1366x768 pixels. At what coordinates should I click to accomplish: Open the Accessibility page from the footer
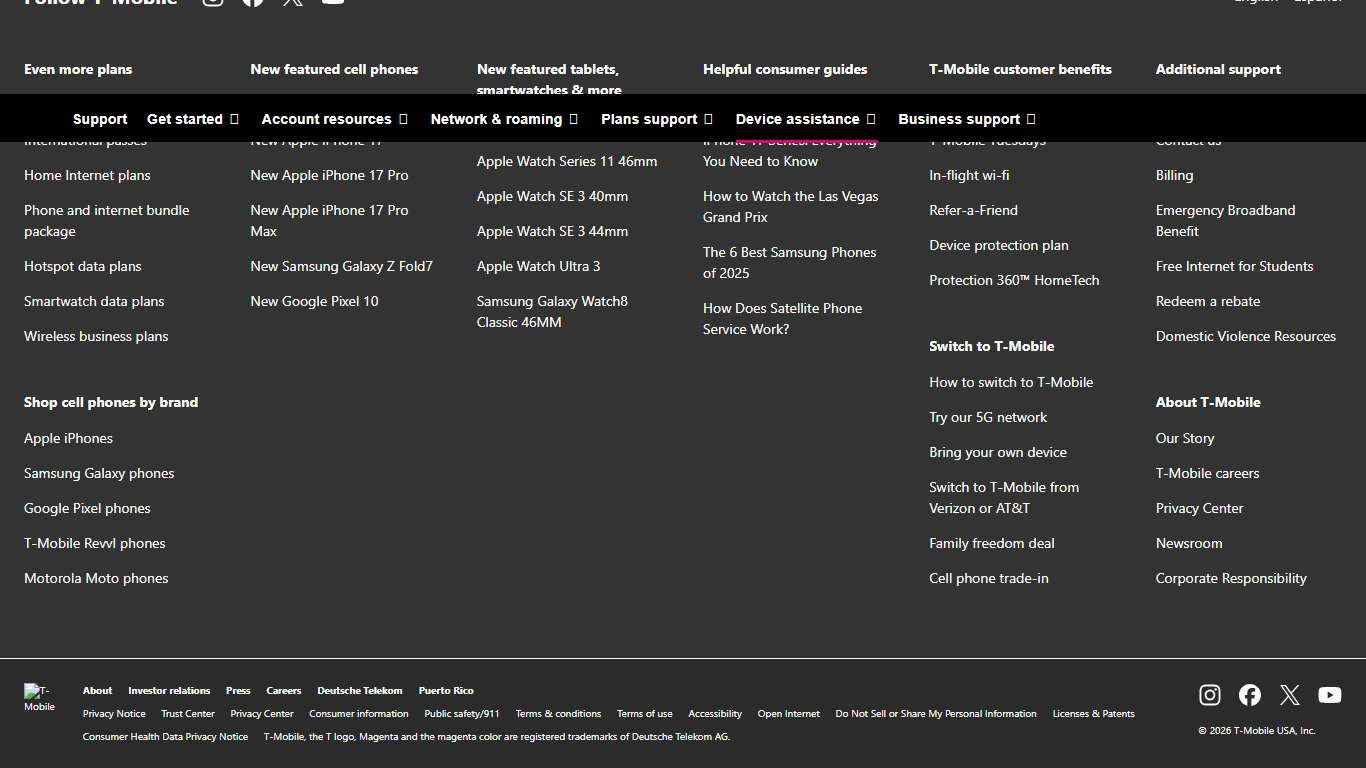(x=715, y=713)
